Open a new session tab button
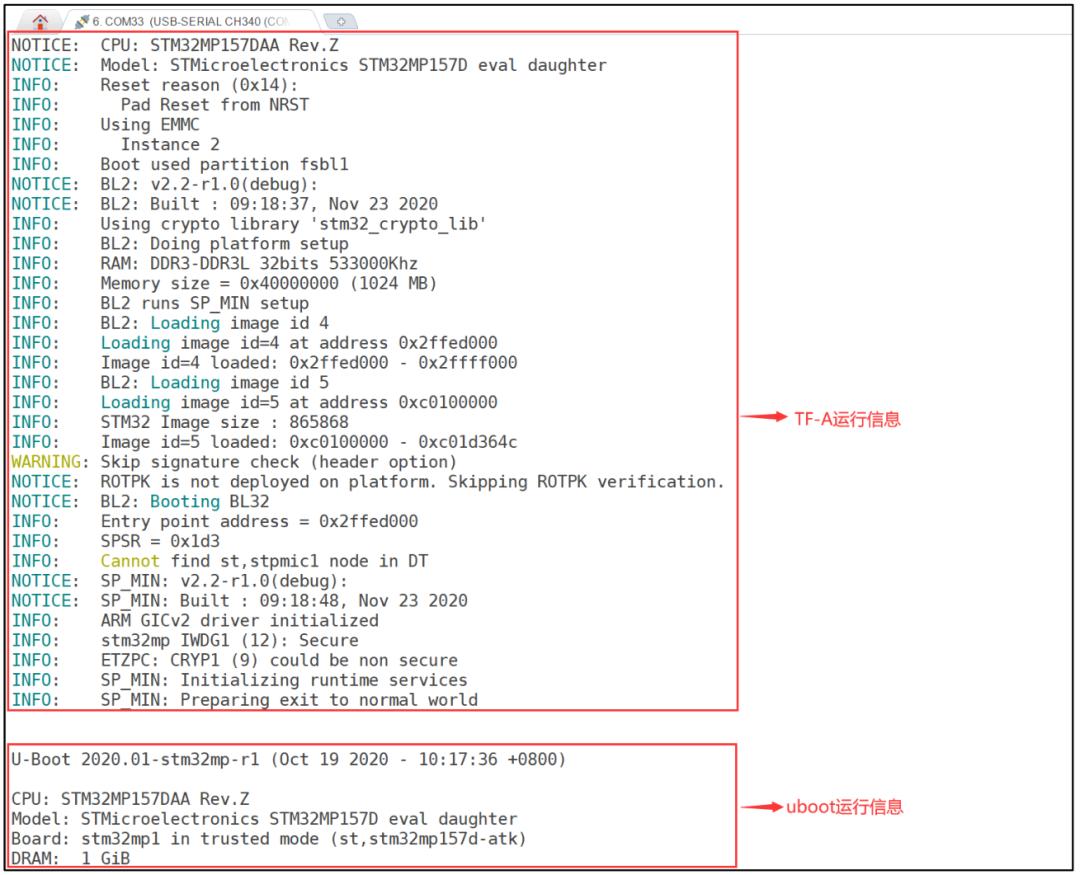This screenshot has width=1080, height=875. pos(341,21)
